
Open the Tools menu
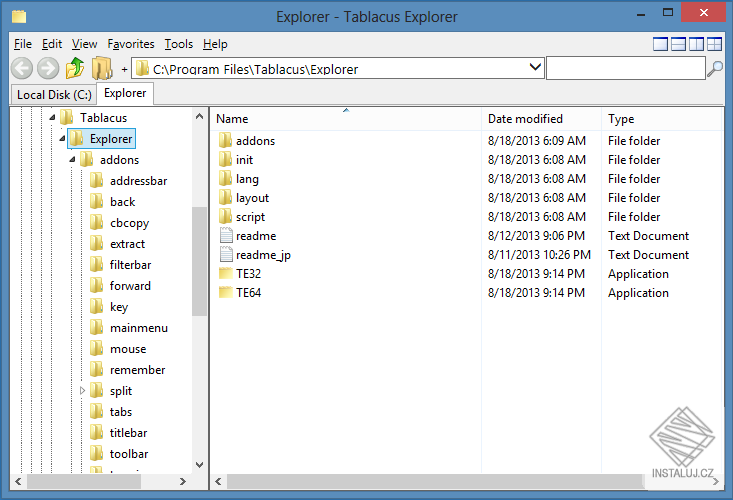click(x=179, y=44)
